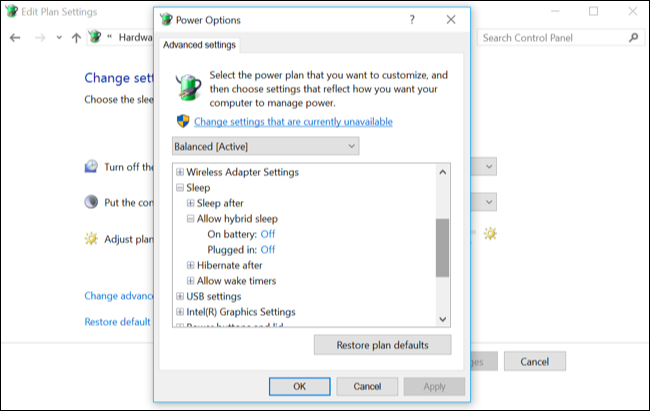
Task: Select the Advanced settings tab
Action: pyautogui.click(x=198, y=44)
